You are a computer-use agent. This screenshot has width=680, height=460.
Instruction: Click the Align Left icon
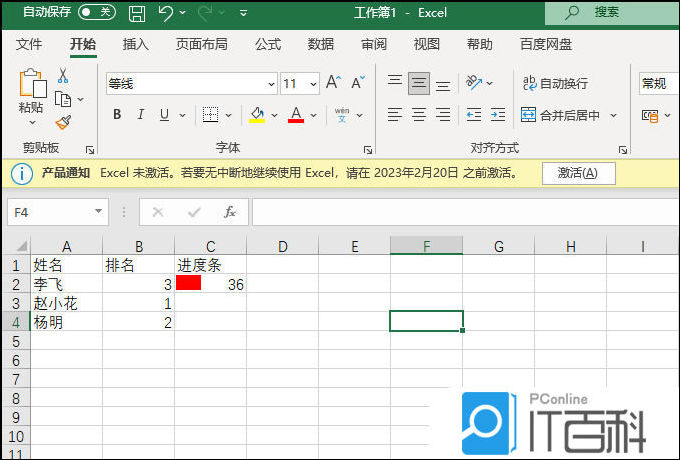pyautogui.click(x=395, y=115)
